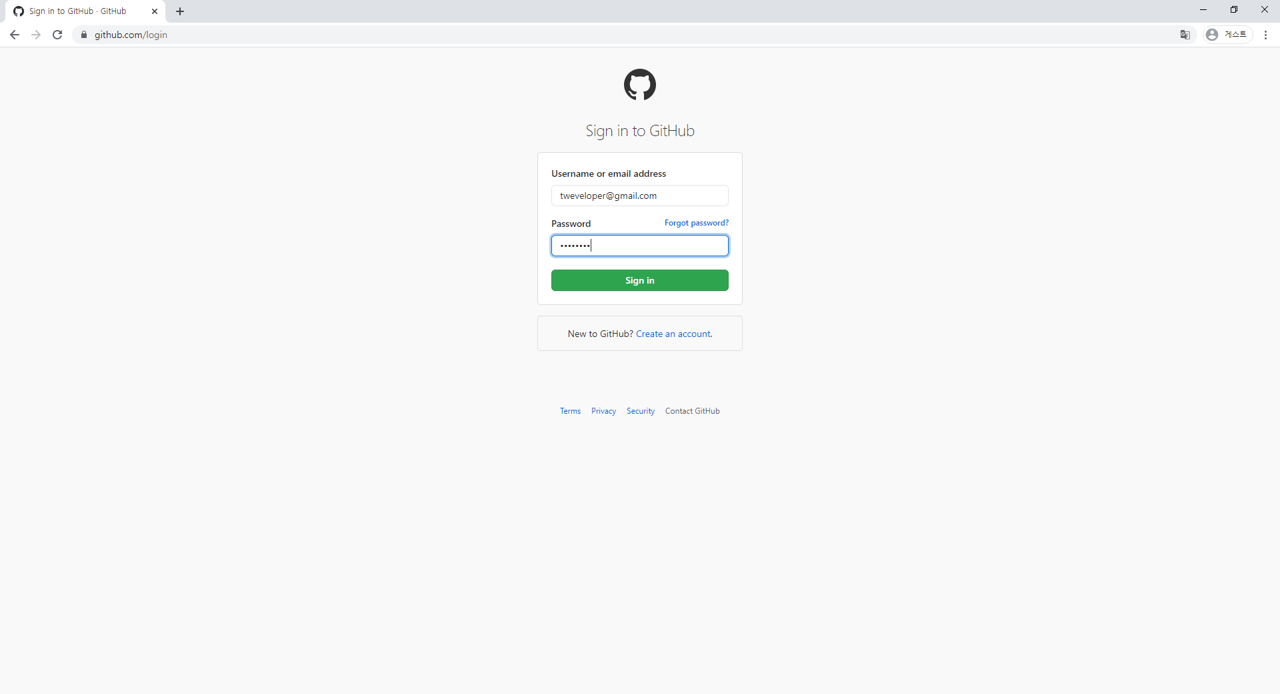Open Chrome three-dot menu

click(1265, 35)
